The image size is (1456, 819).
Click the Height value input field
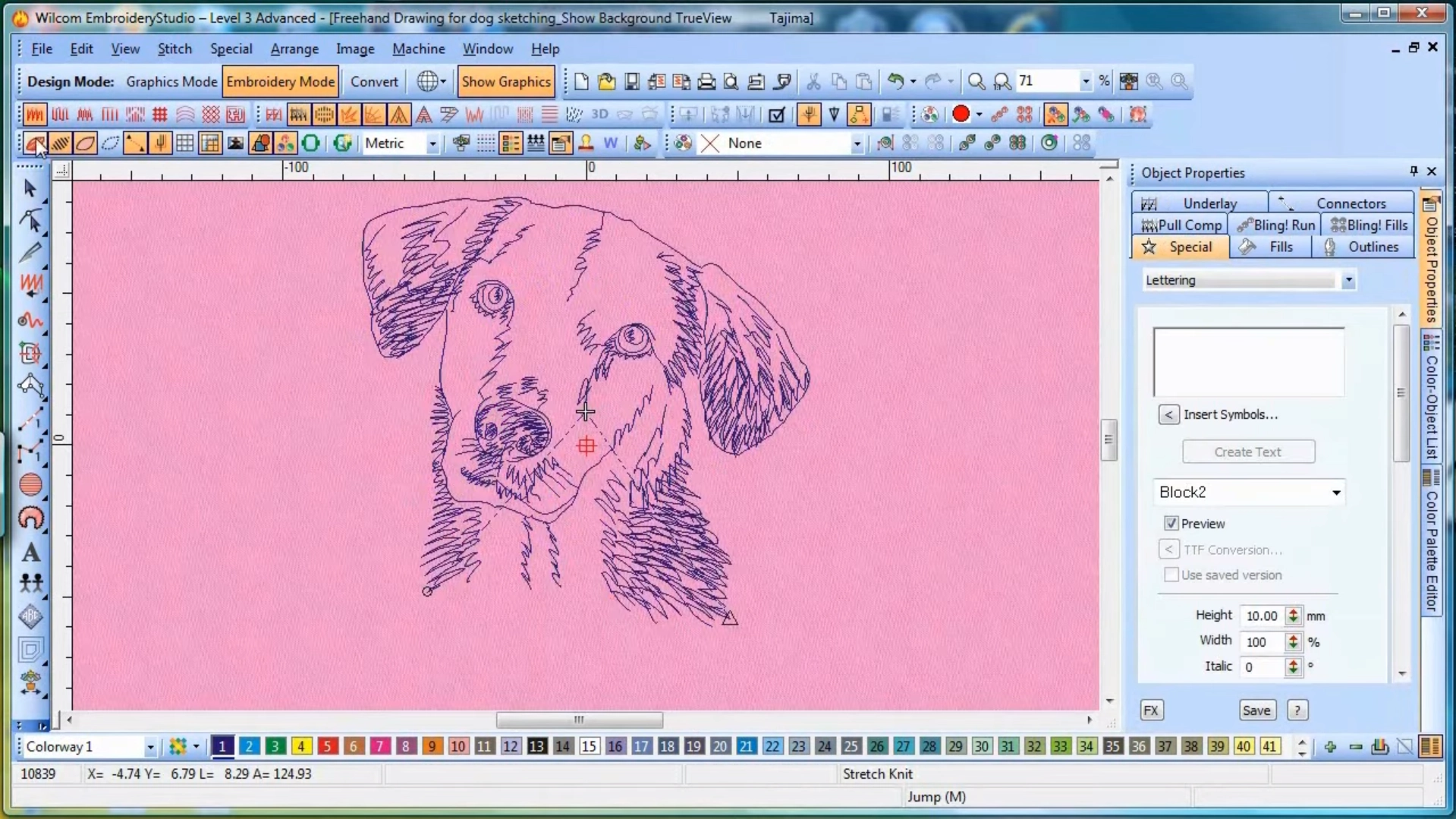pos(1262,616)
